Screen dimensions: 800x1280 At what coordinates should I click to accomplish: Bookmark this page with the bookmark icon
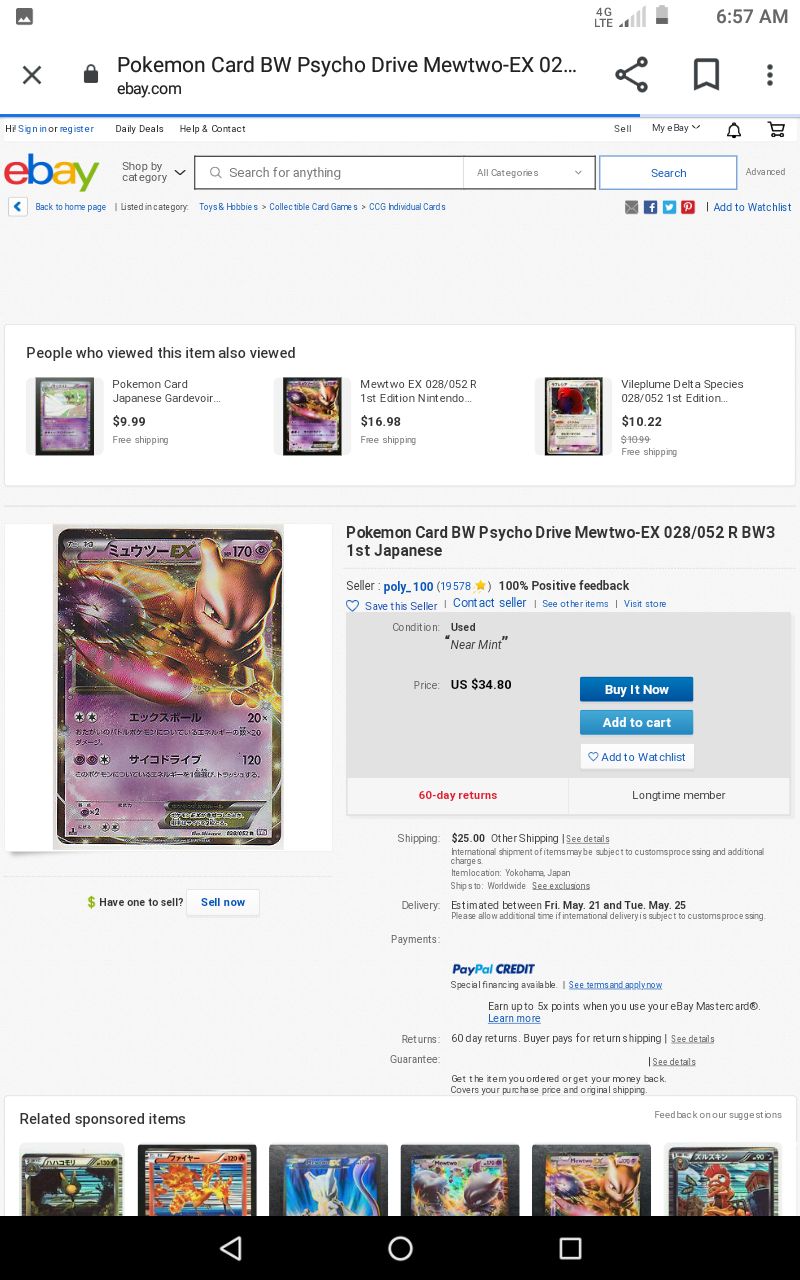(706, 75)
